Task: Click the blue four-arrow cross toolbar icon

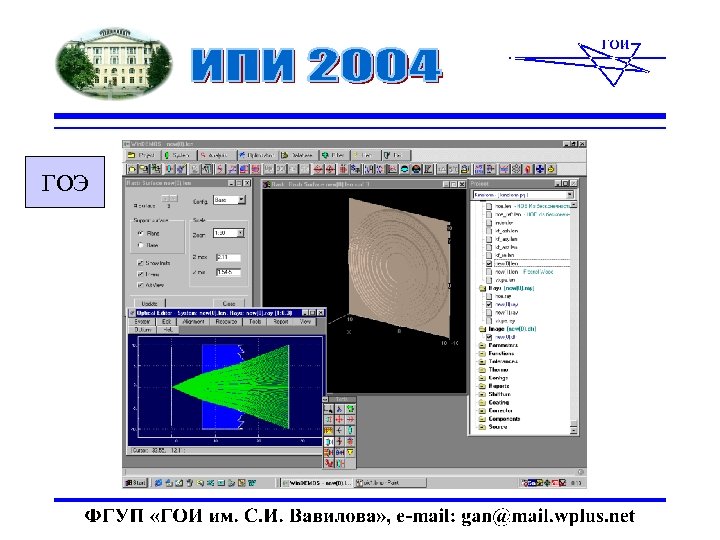Action: [540, 169]
